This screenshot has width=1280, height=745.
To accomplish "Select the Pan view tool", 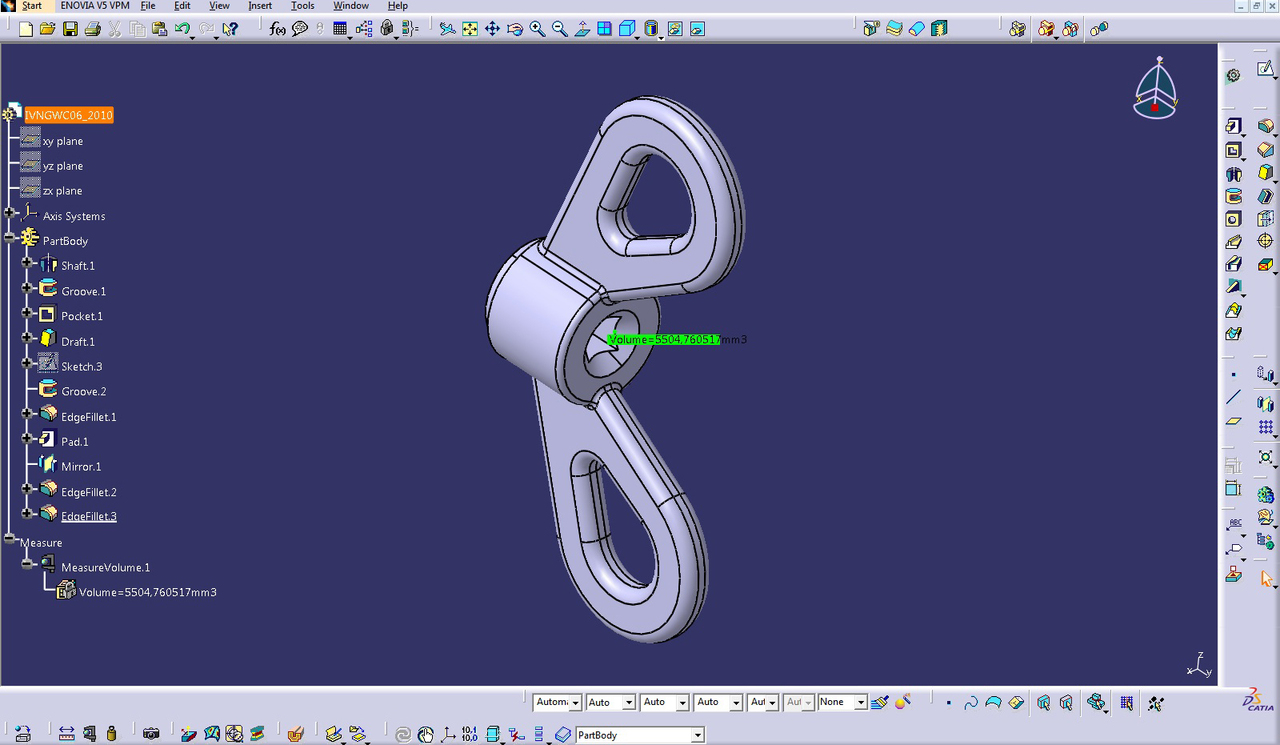I will click(492, 29).
